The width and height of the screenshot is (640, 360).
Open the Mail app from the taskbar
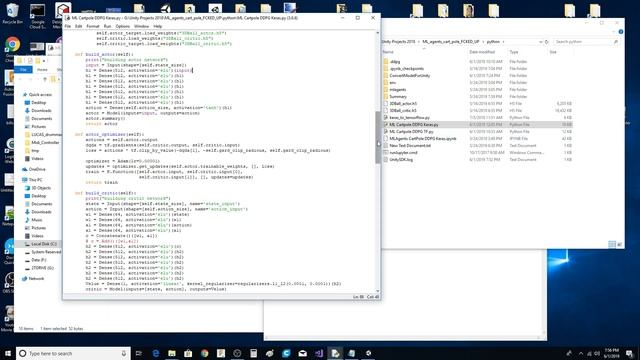pos(302,353)
